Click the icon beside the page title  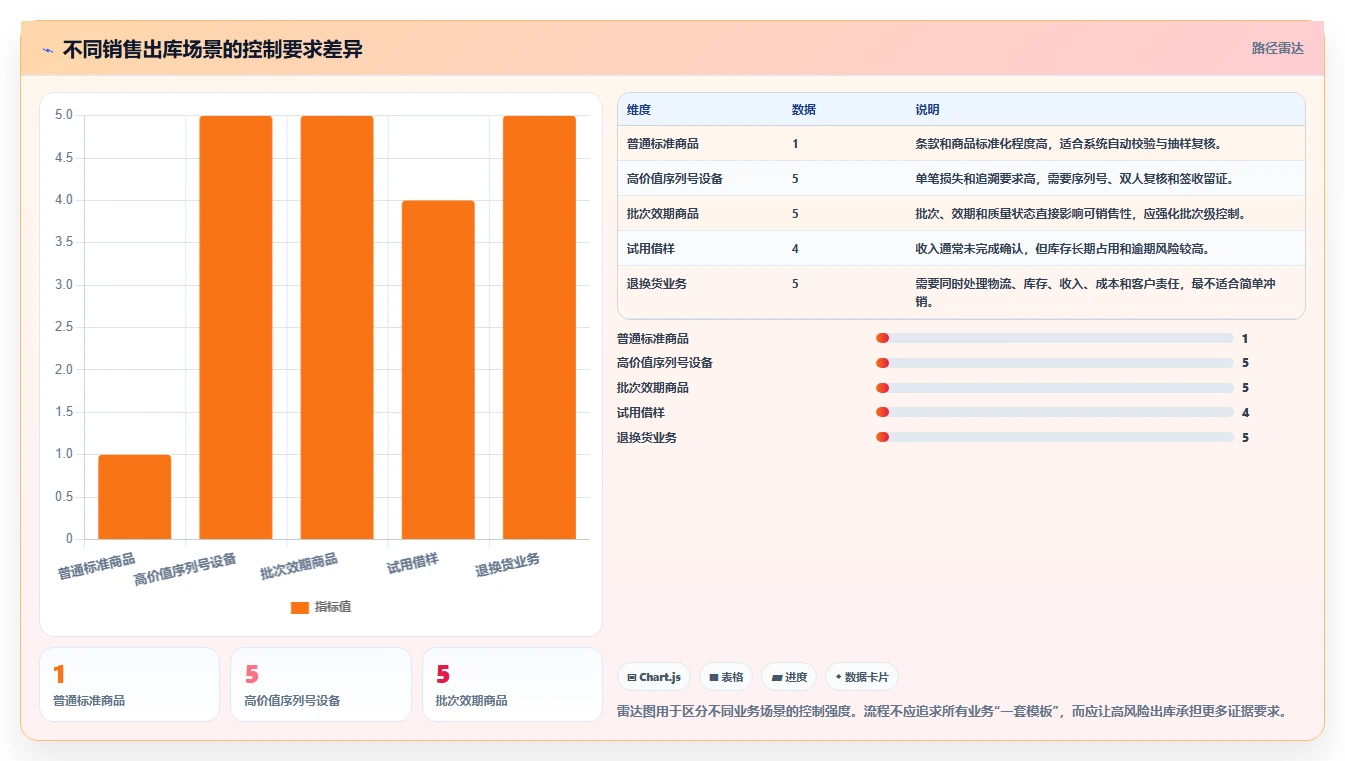click(x=48, y=50)
